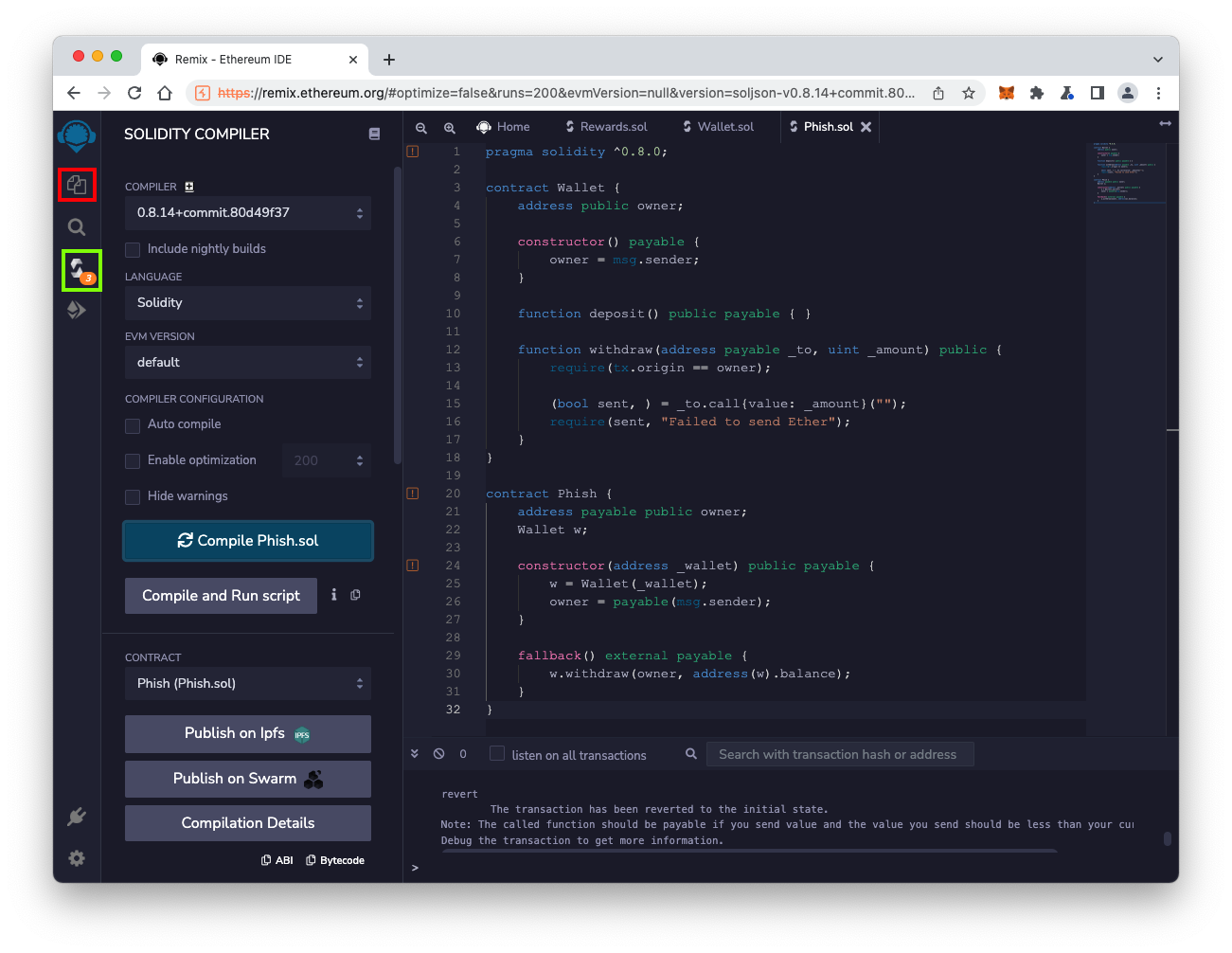Click the Compile Phish.sol button
The height and width of the screenshot is (953, 1232).
coord(248,541)
